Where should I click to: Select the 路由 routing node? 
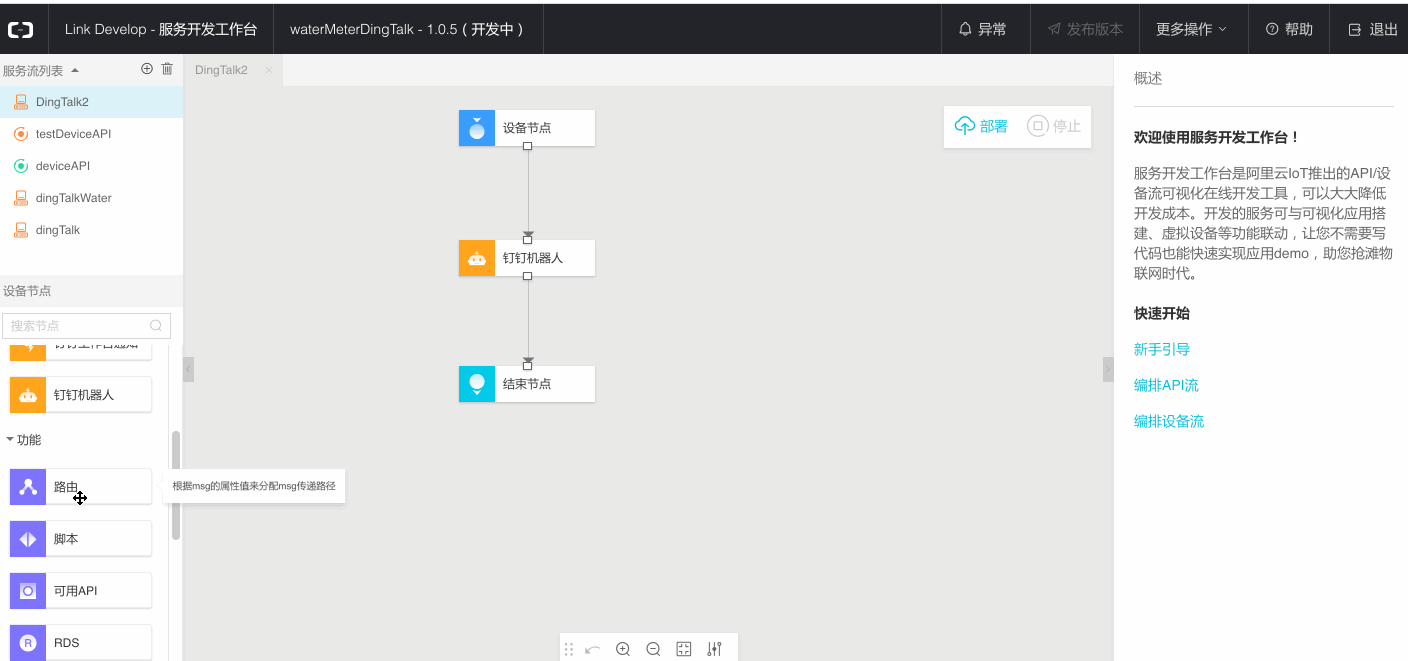tap(81, 487)
